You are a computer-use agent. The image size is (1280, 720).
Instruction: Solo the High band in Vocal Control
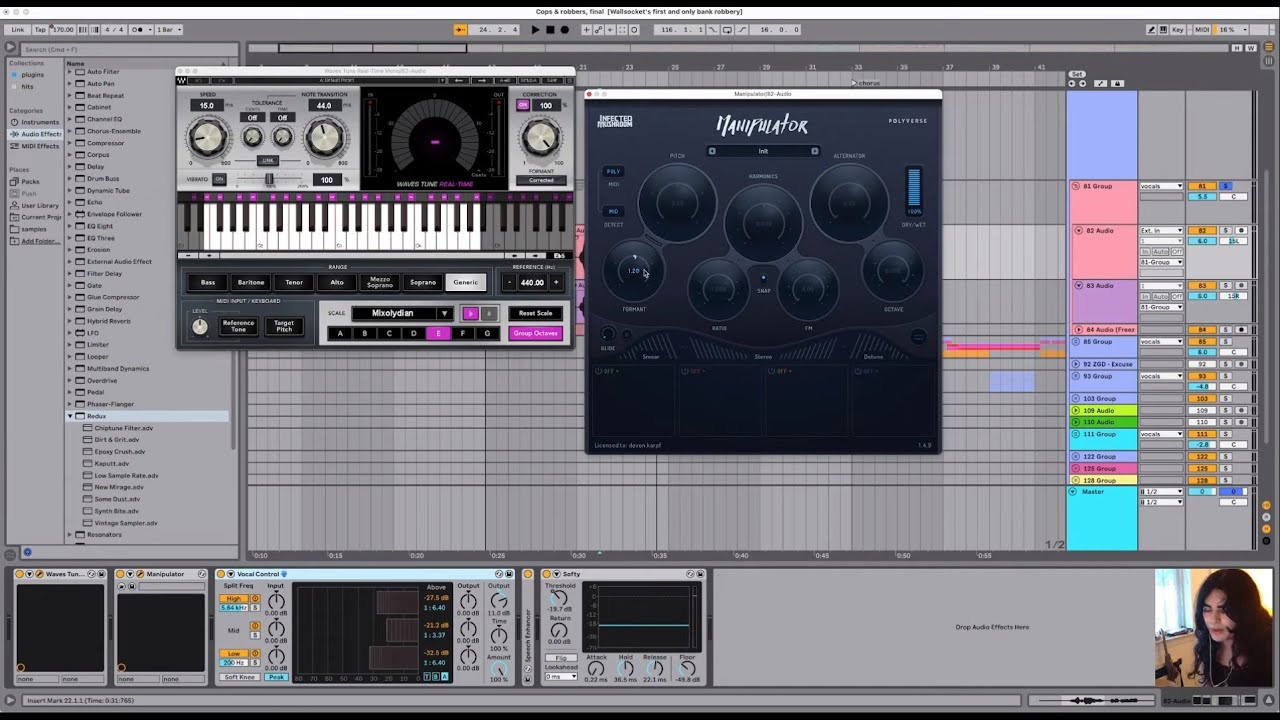point(255,607)
